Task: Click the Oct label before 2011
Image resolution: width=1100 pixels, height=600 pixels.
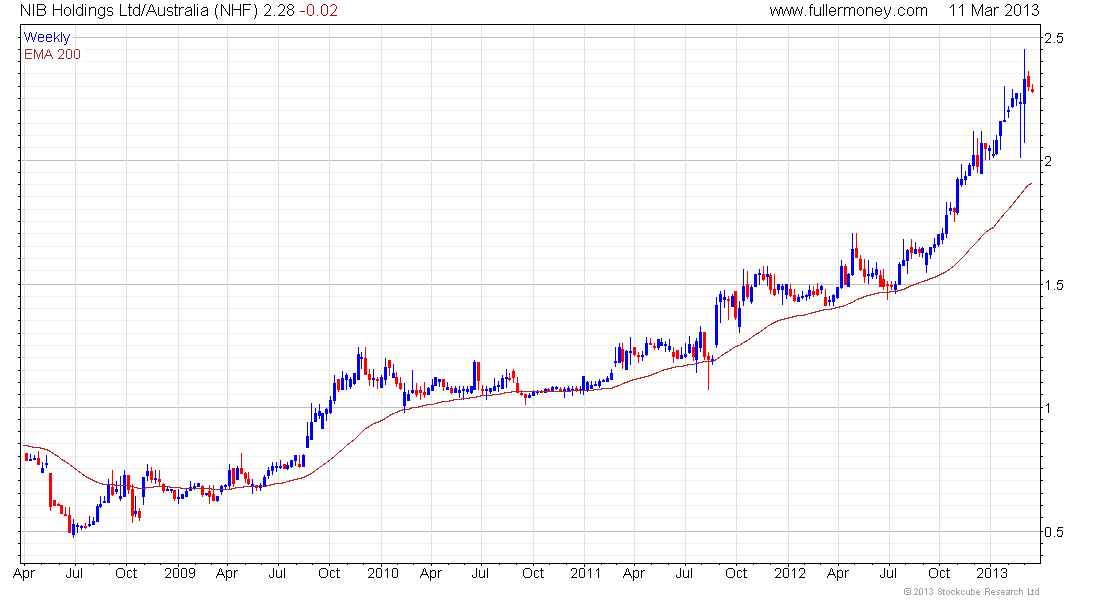Action: [533, 573]
